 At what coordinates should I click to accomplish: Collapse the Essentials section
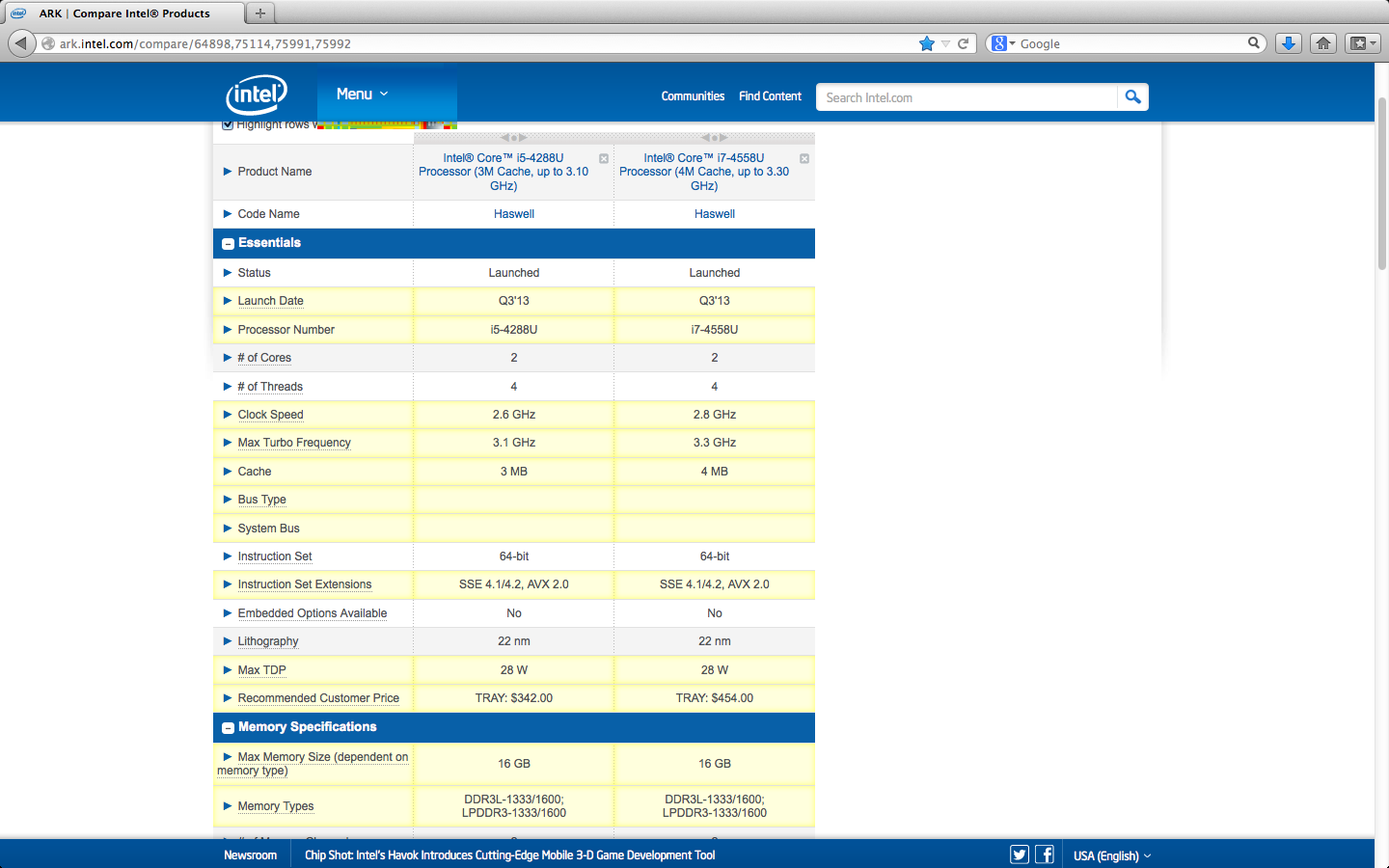[x=229, y=244]
